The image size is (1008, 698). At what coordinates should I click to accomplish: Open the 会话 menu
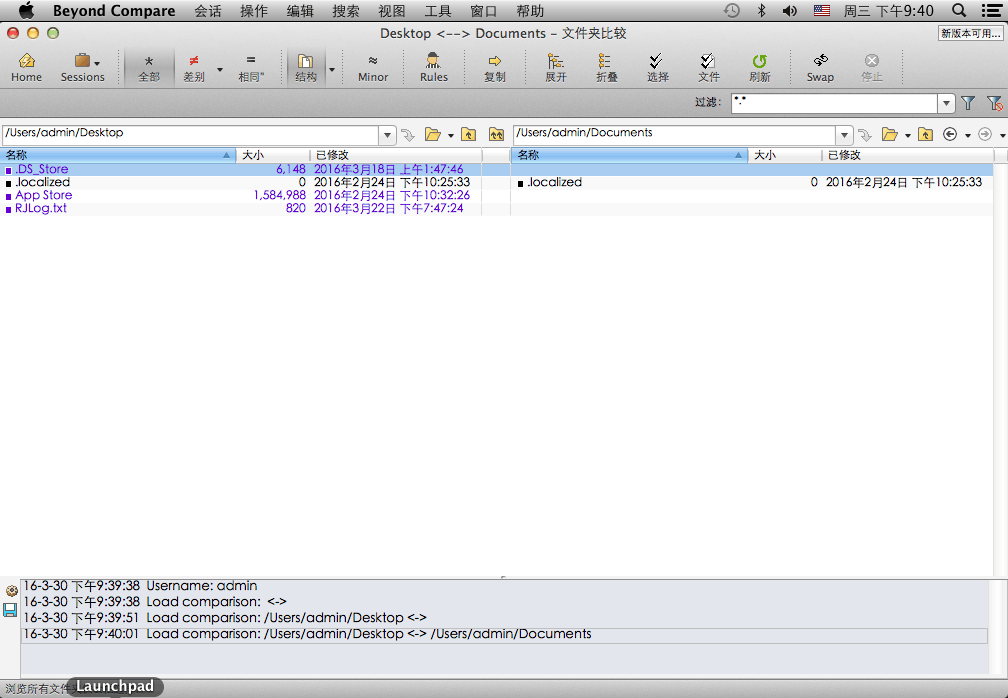pos(208,10)
